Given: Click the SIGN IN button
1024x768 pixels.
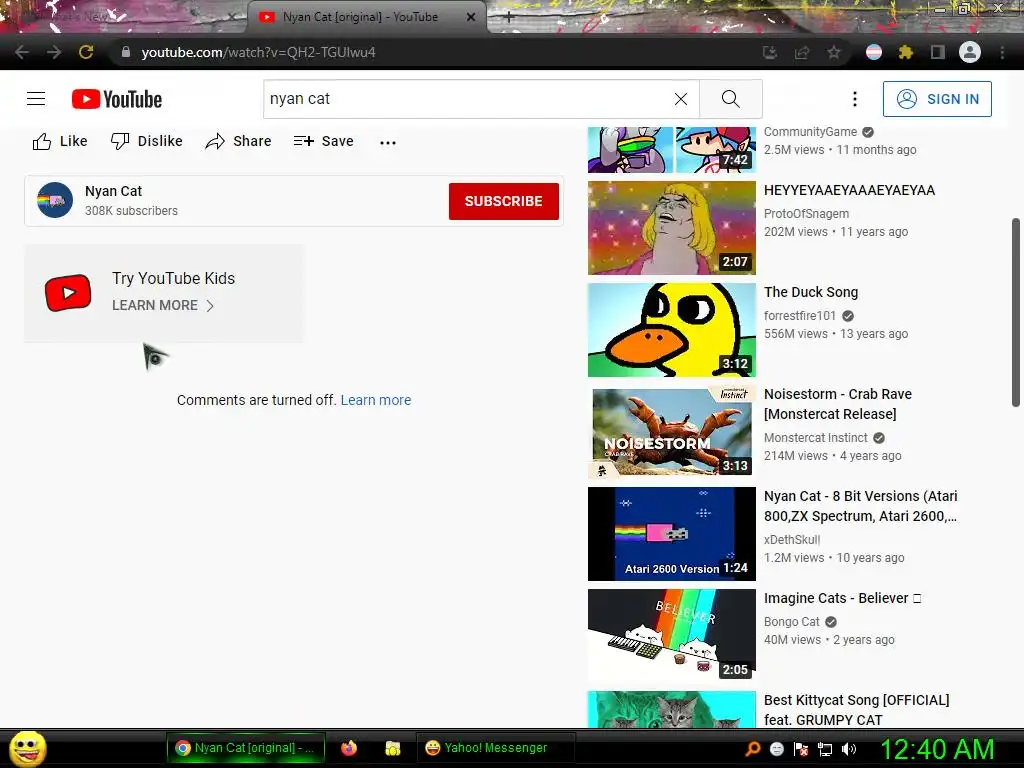Looking at the screenshot, I should click(x=937, y=99).
